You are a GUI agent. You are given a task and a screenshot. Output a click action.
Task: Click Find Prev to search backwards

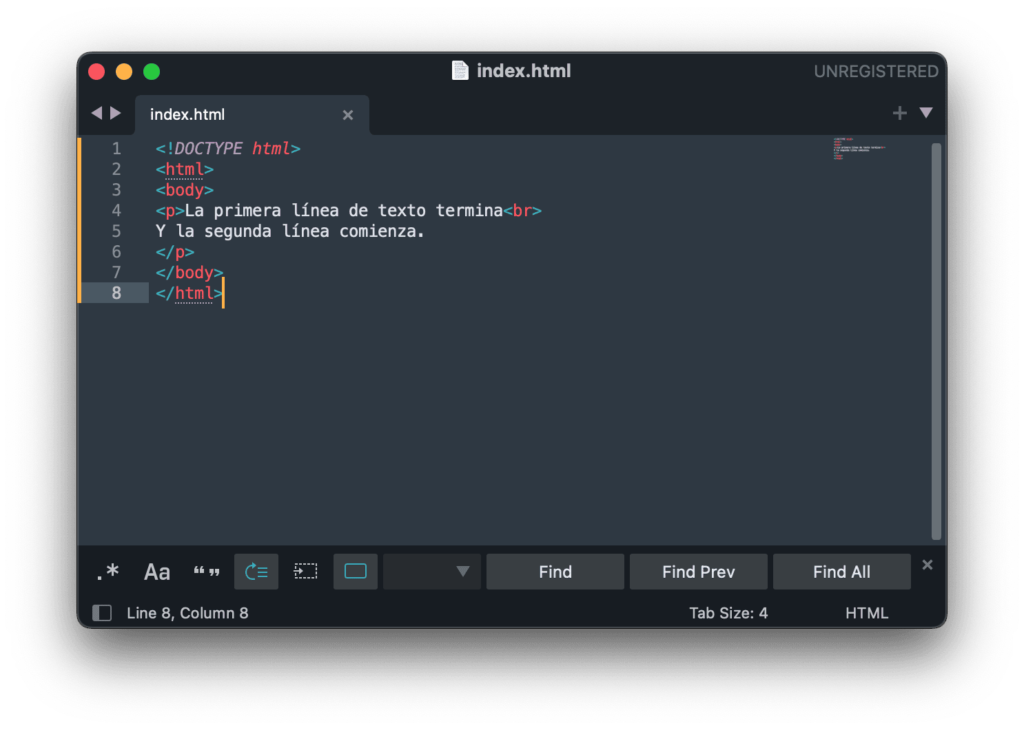tap(698, 571)
